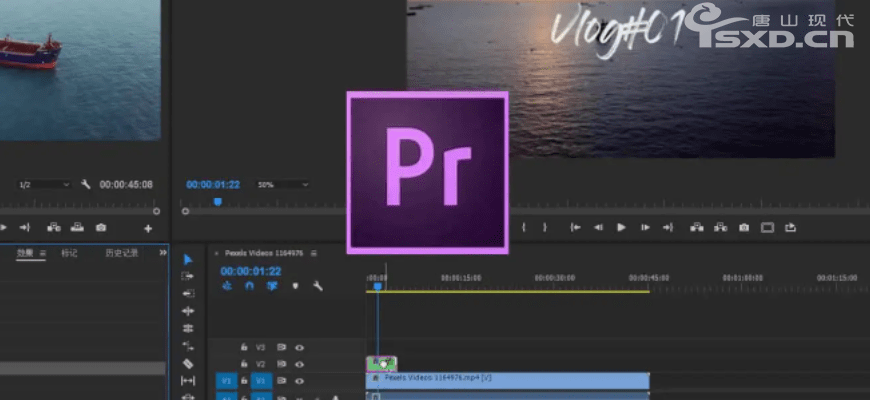
Task: Click the Lift button in program monitor
Action: 697,227
